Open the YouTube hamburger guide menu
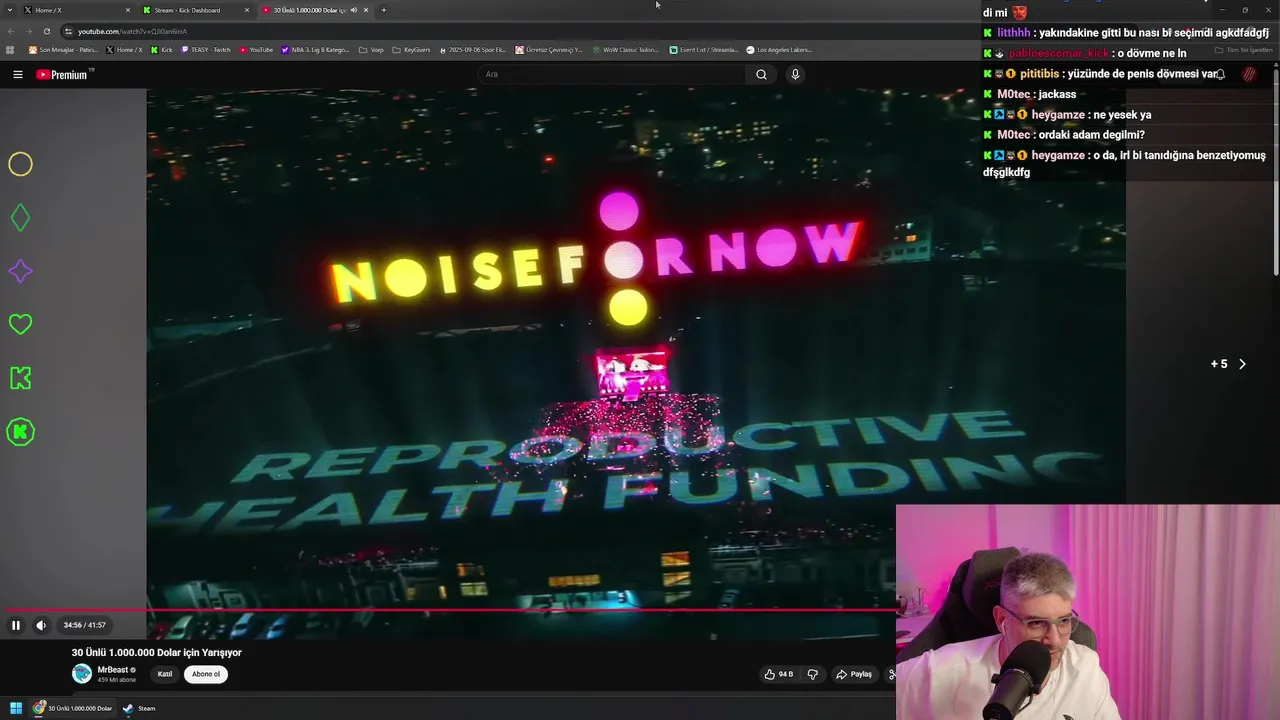The height and width of the screenshot is (720, 1280). [17, 74]
